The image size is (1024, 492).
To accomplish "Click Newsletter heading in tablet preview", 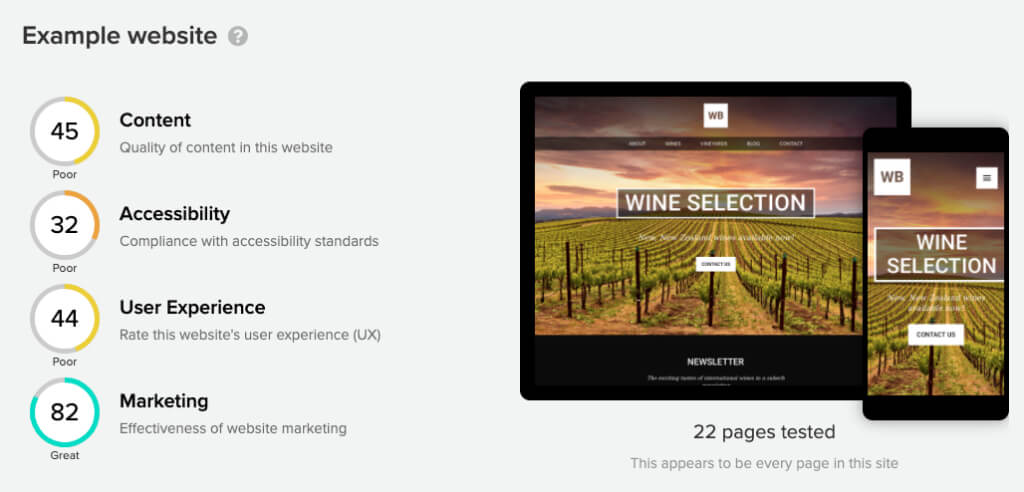I will click(x=715, y=361).
